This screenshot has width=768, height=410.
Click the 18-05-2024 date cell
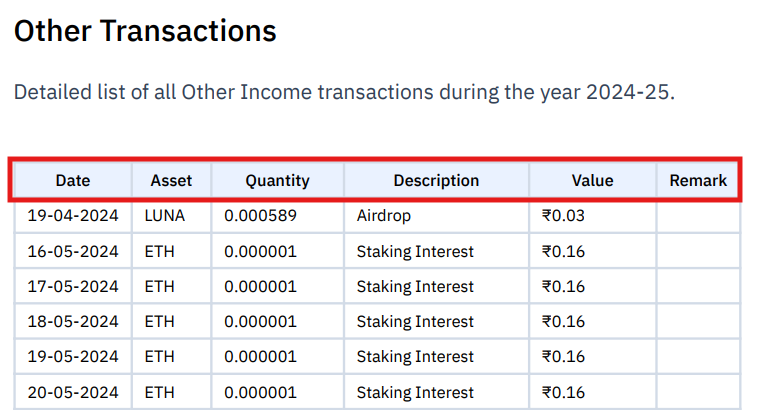point(72,321)
